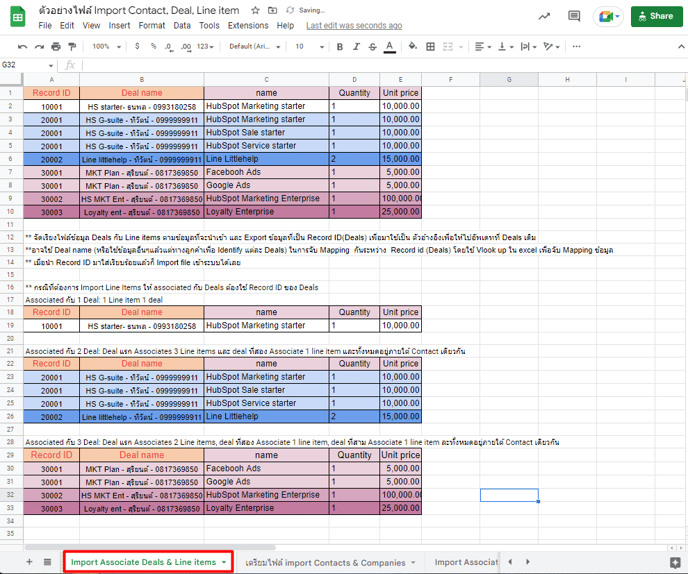Image resolution: width=688 pixels, height=574 pixels.
Task: Open the Extensions menu
Action: point(248,25)
